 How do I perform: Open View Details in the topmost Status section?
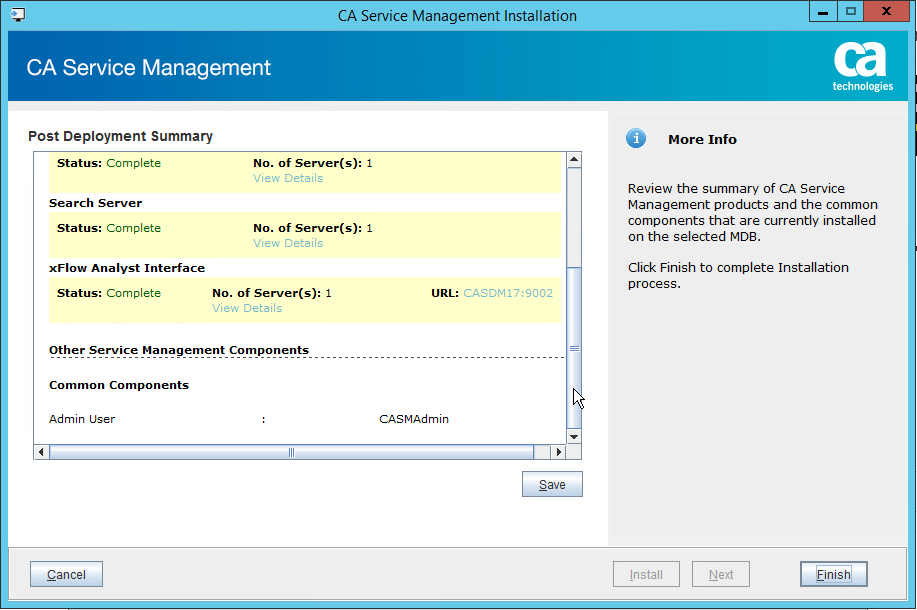287,177
